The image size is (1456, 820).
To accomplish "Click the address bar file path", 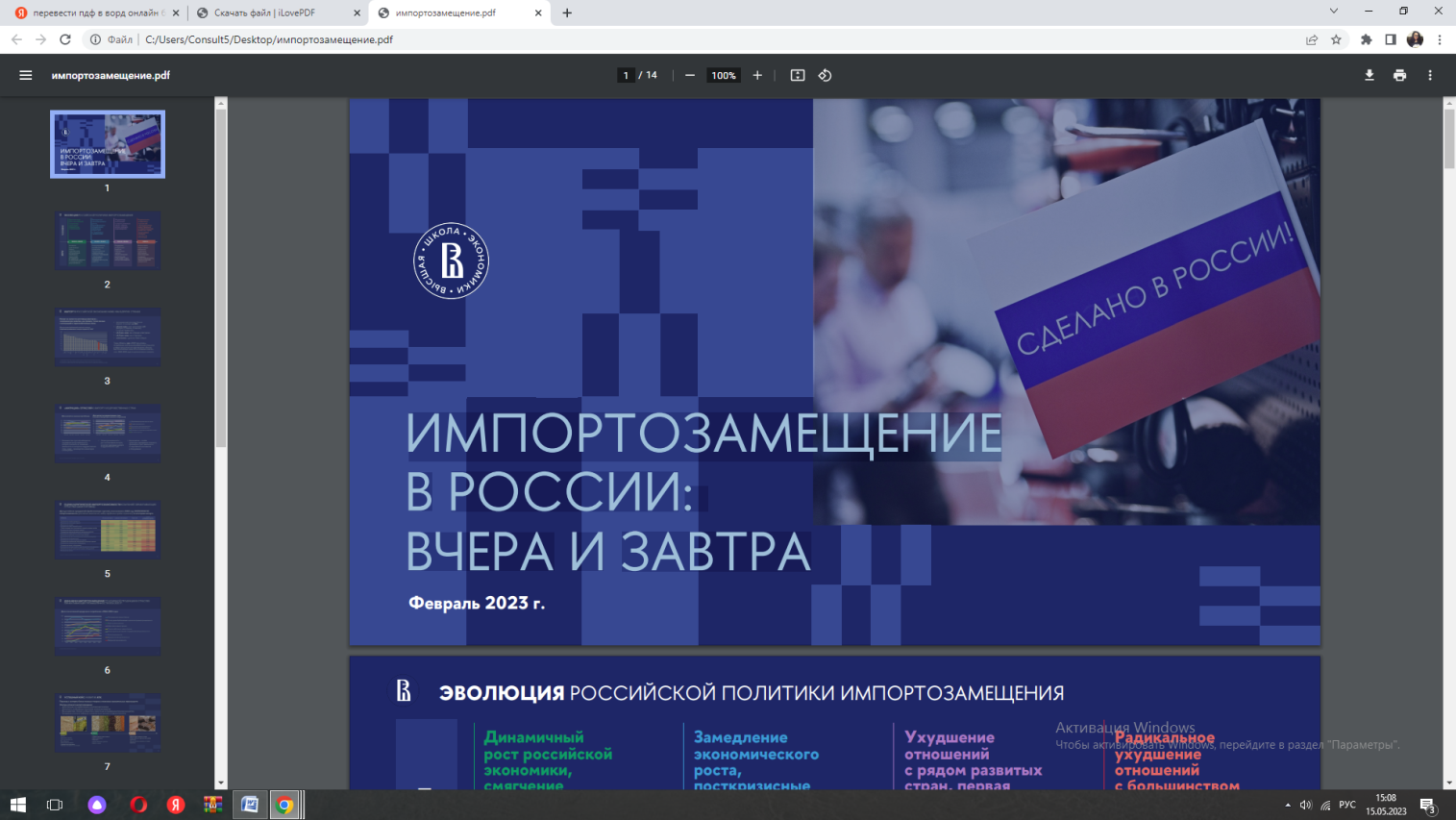I will click(269, 39).
